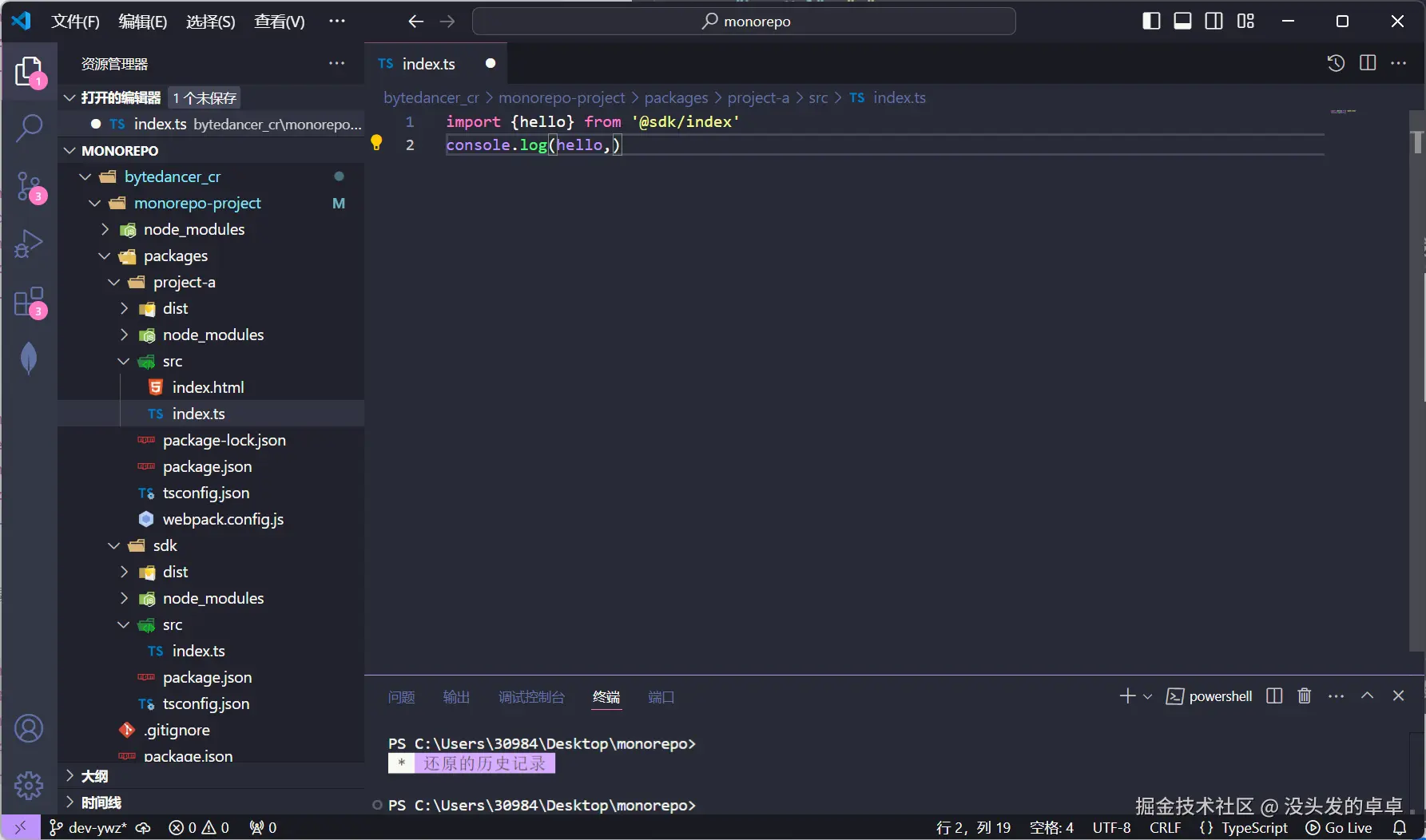The height and width of the screenshot is (840, 1426).
Task: Customize layout from the title bar
Action: point(1246,22)
